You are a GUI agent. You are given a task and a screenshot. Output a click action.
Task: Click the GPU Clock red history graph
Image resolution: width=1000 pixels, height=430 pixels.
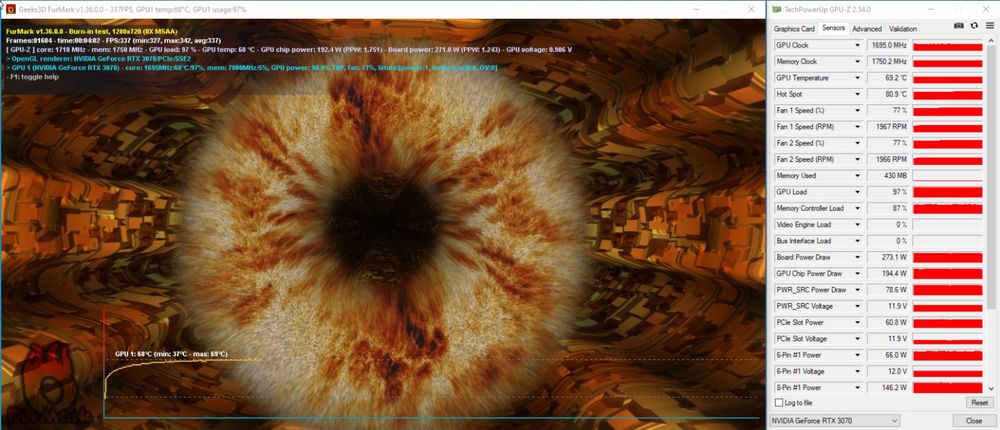click(x=948, y=46)
